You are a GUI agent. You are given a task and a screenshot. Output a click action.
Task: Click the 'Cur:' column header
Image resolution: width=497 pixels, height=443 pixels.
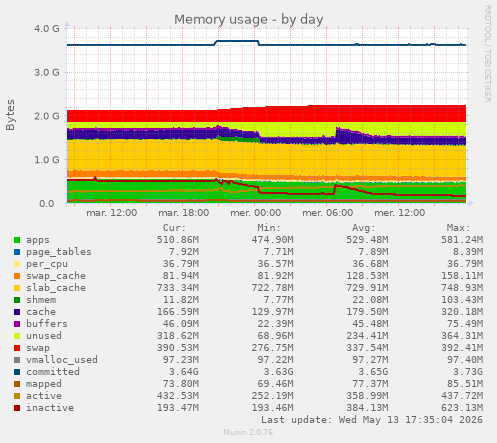[174, 228]
